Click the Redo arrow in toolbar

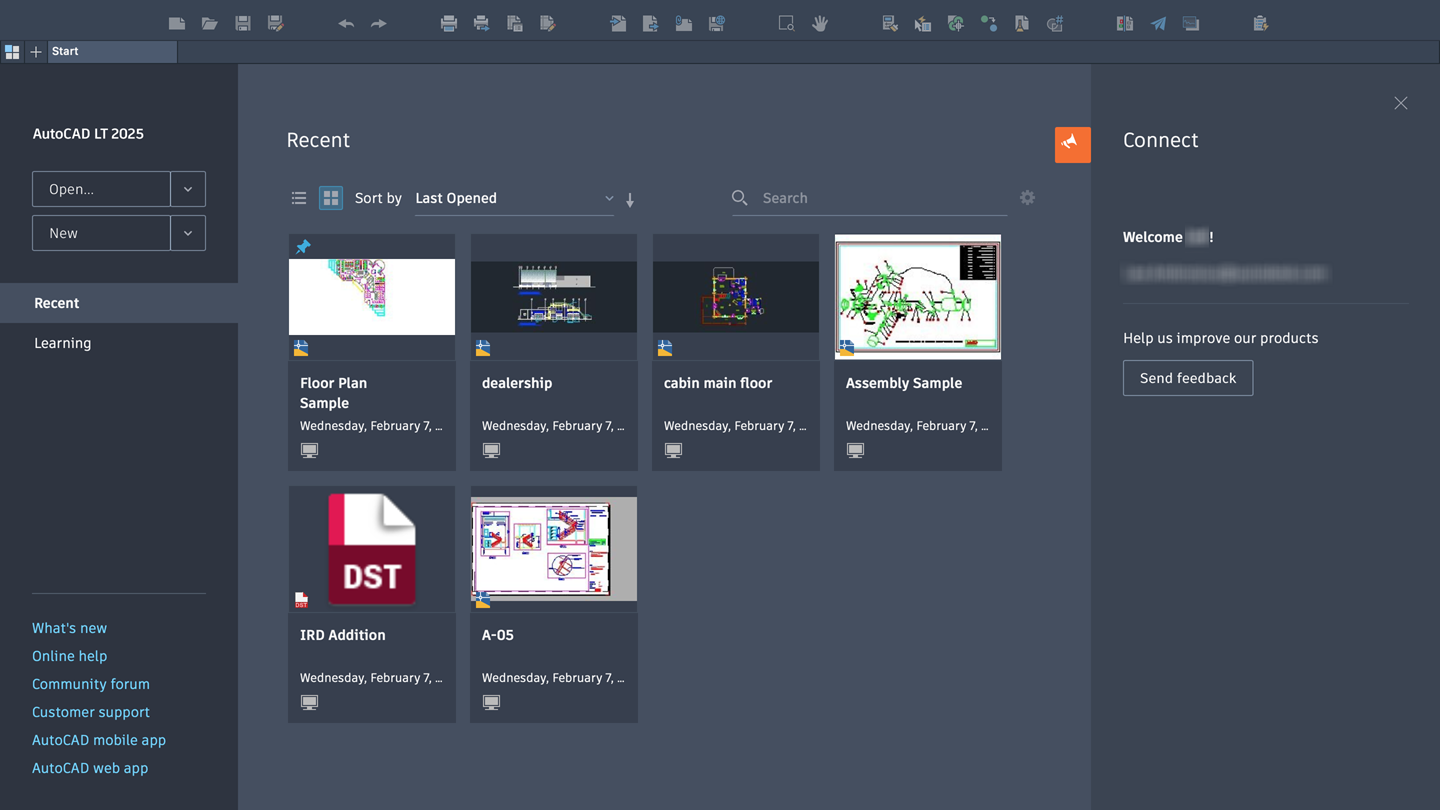[x=378, y=23]
